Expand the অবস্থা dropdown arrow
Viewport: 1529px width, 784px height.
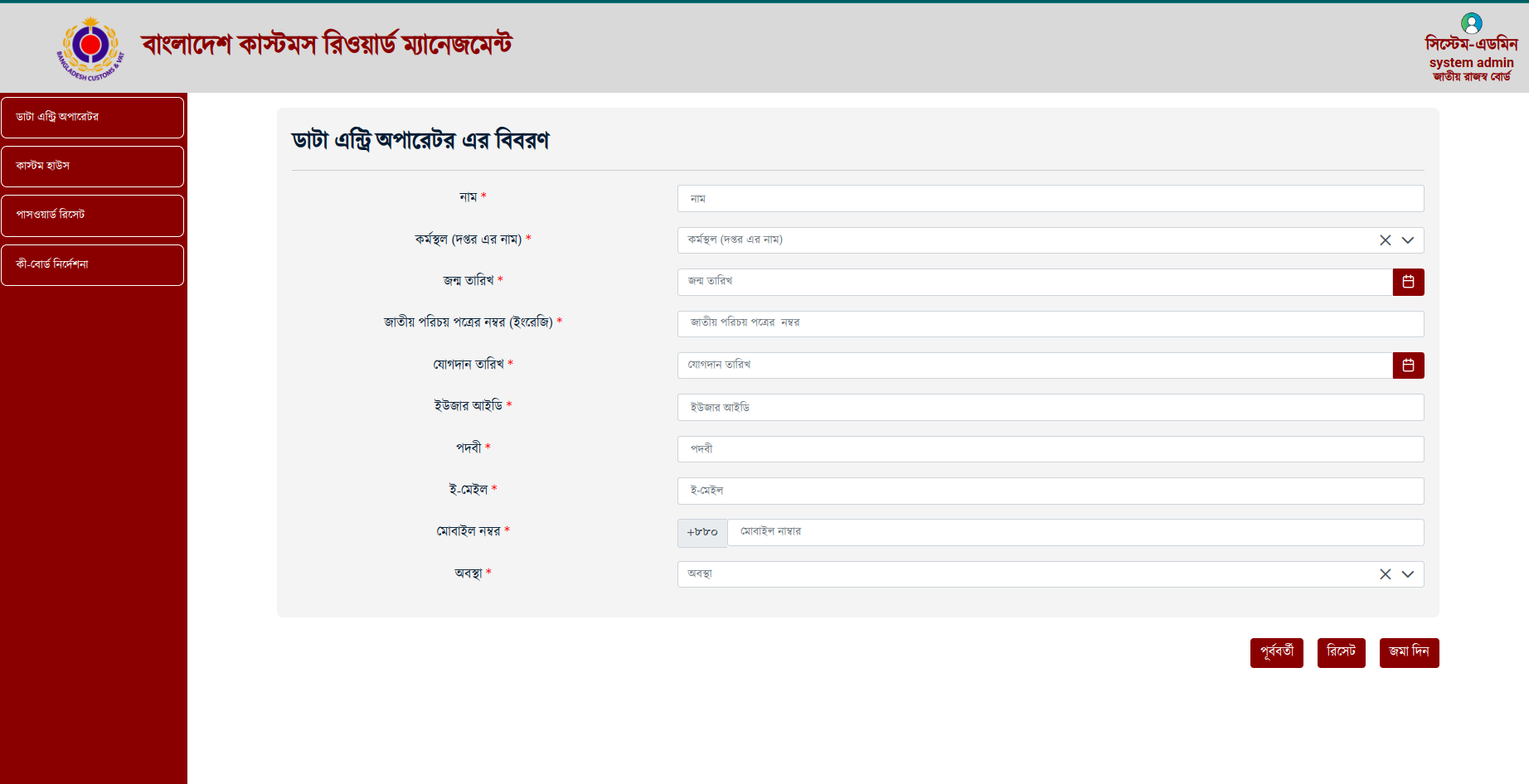coord(1408,574)
